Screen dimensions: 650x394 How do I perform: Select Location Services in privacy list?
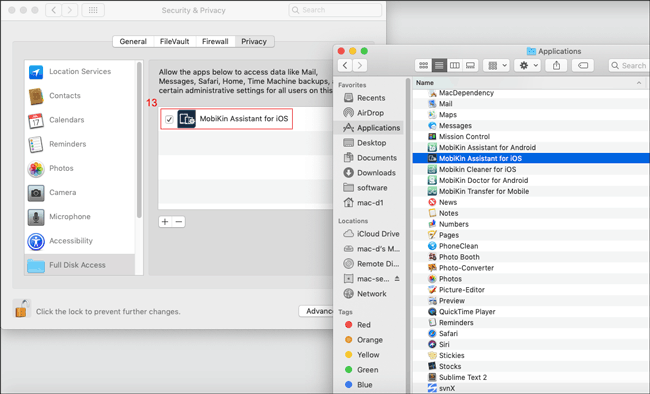pos(80,71)
